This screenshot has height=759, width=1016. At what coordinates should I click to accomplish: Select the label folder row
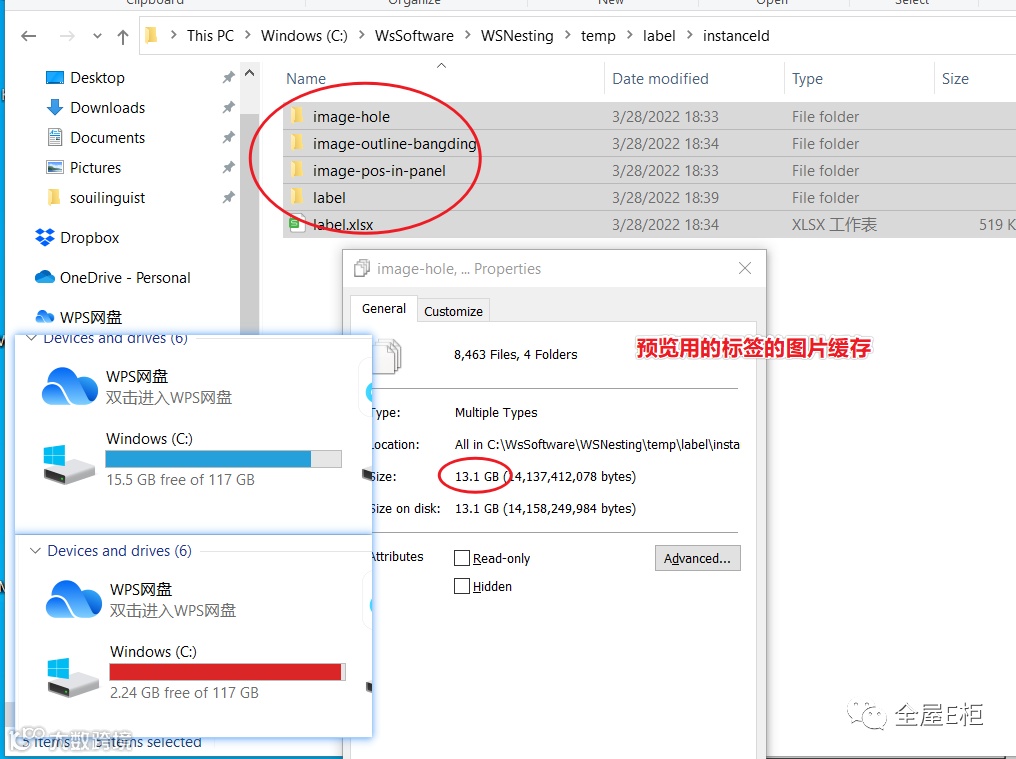[649, 198]
